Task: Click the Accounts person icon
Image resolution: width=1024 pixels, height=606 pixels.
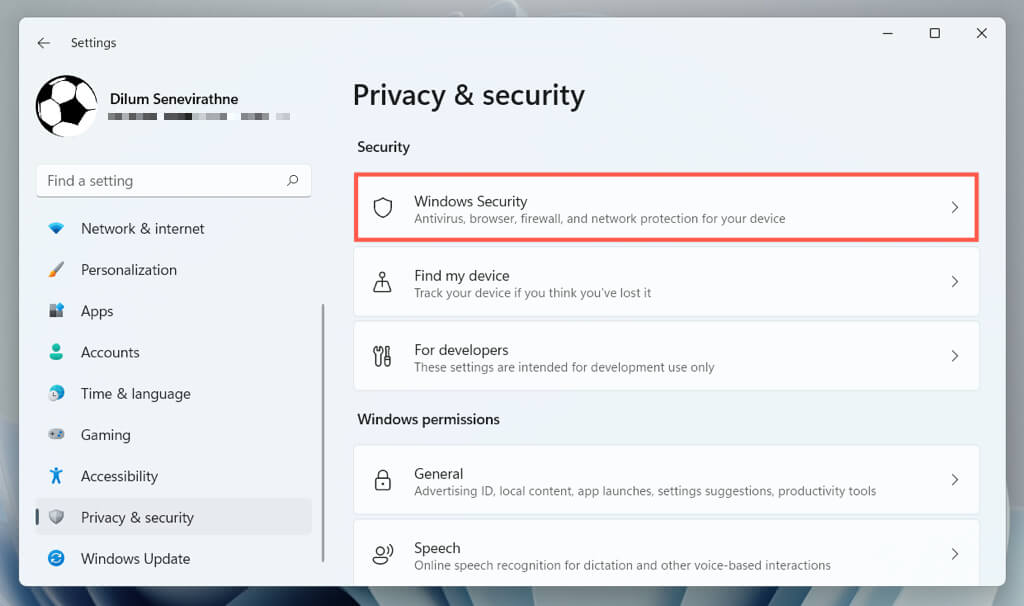Action: (x=57, y=352)
